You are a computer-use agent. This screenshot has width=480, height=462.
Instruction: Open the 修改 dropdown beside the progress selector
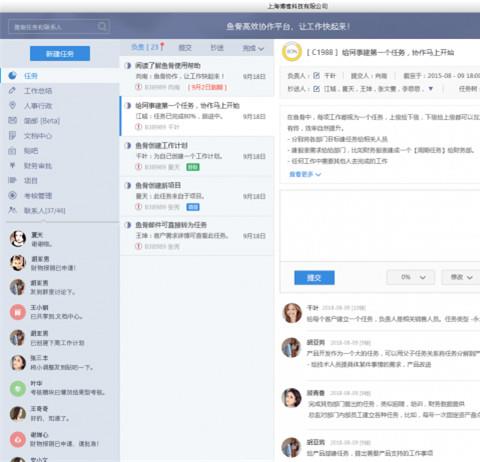[x=461, y=277]
